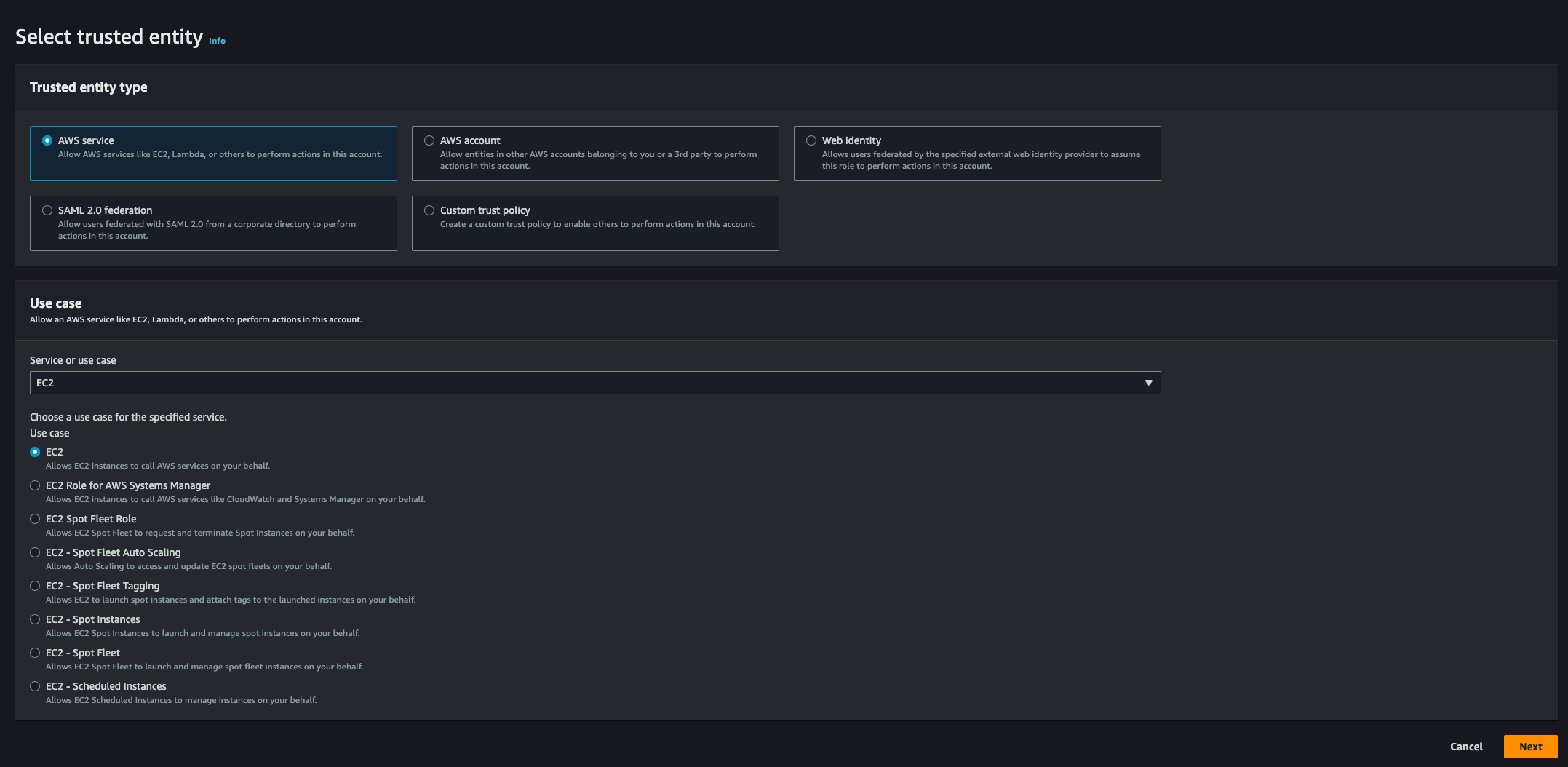Image resolution: width=1568 pixels, height=767 pixels.
Task: Choose the EC2 Spot Fleet Role option
Action: tap(35, 519)
